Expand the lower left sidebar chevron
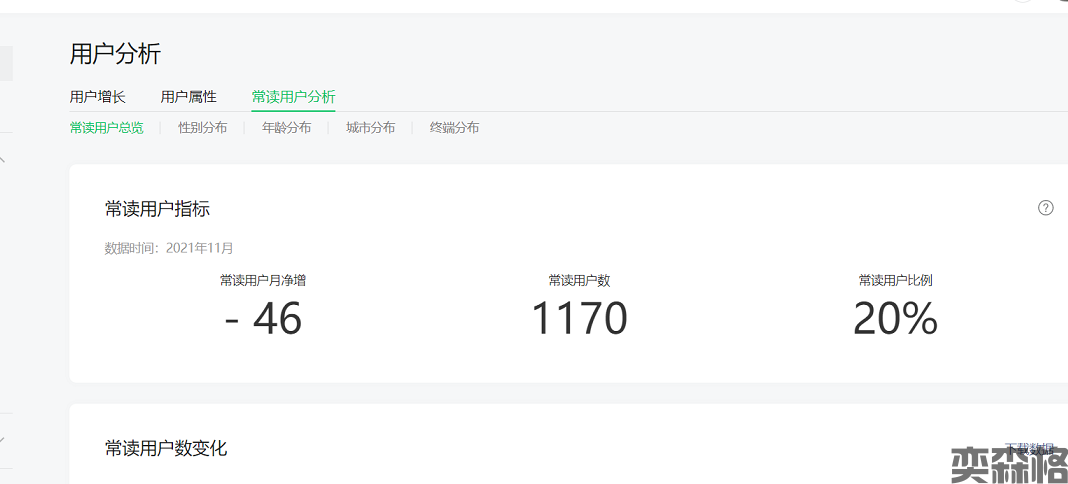 (3, 439)
